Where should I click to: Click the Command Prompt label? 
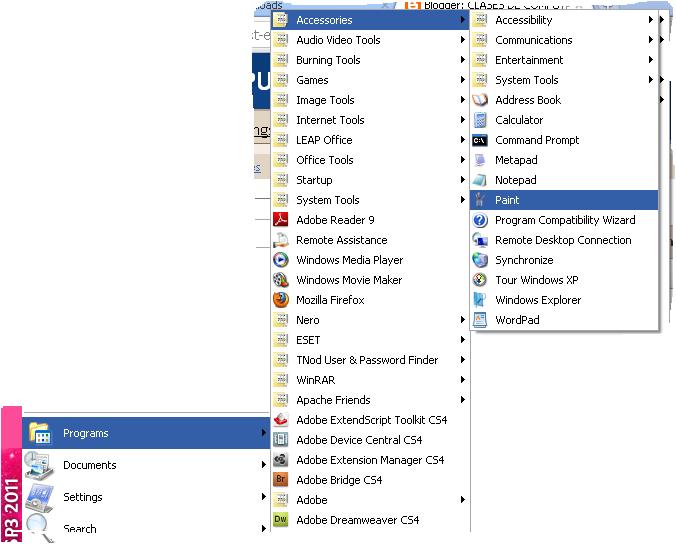(537, 140)
